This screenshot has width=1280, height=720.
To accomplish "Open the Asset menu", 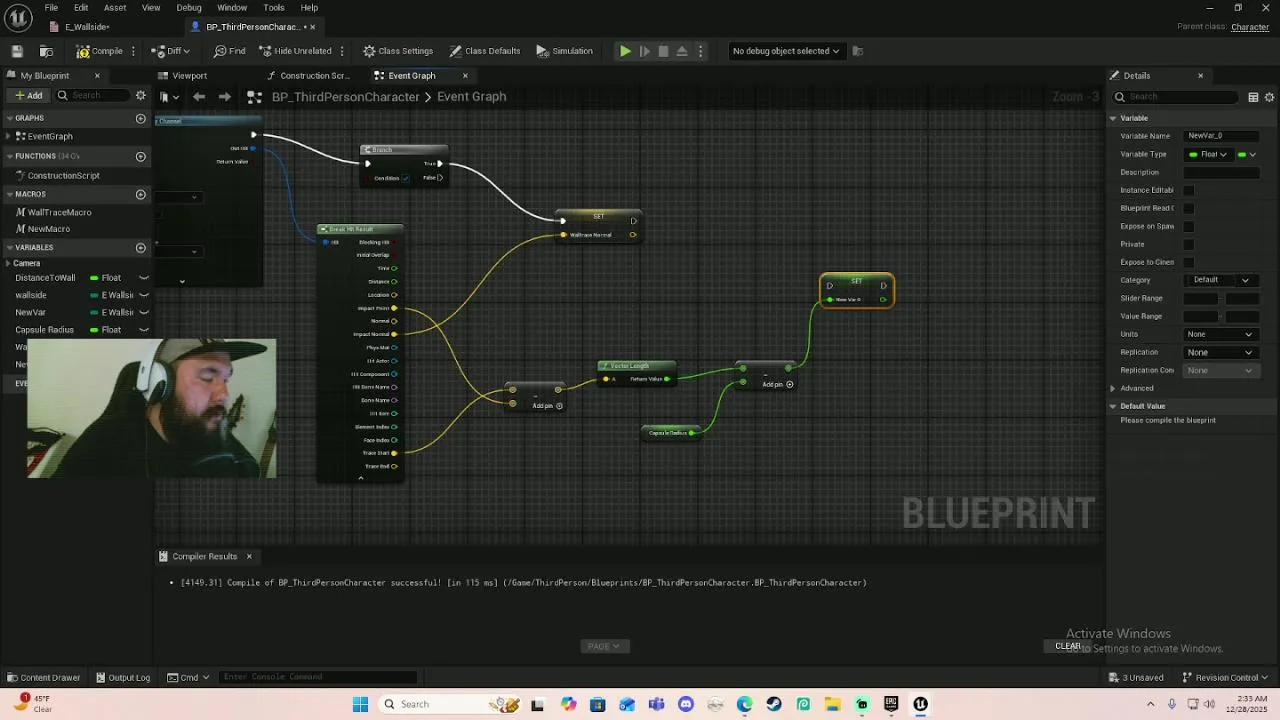I will tap(115, 7).
